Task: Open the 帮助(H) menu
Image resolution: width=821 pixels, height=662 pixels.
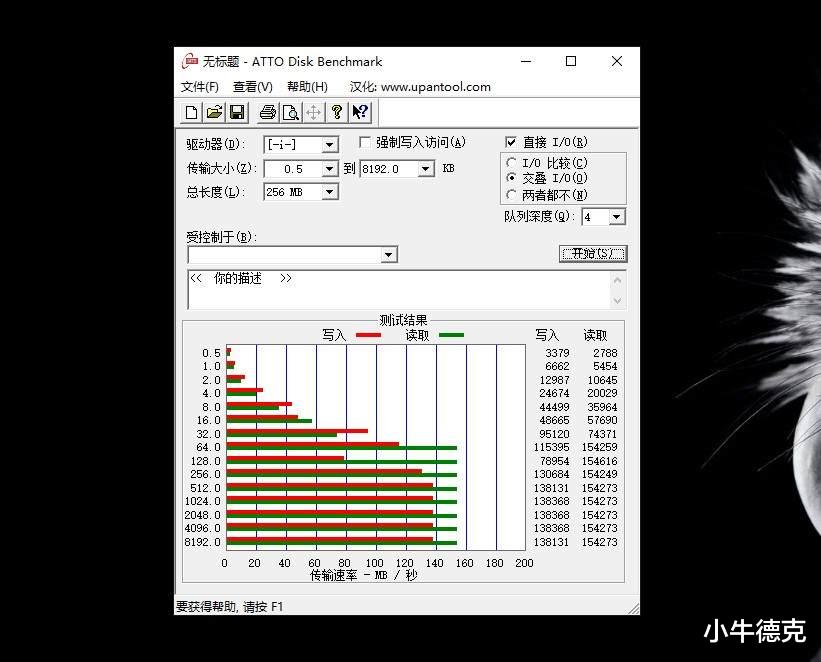Action: click(307, 86)
